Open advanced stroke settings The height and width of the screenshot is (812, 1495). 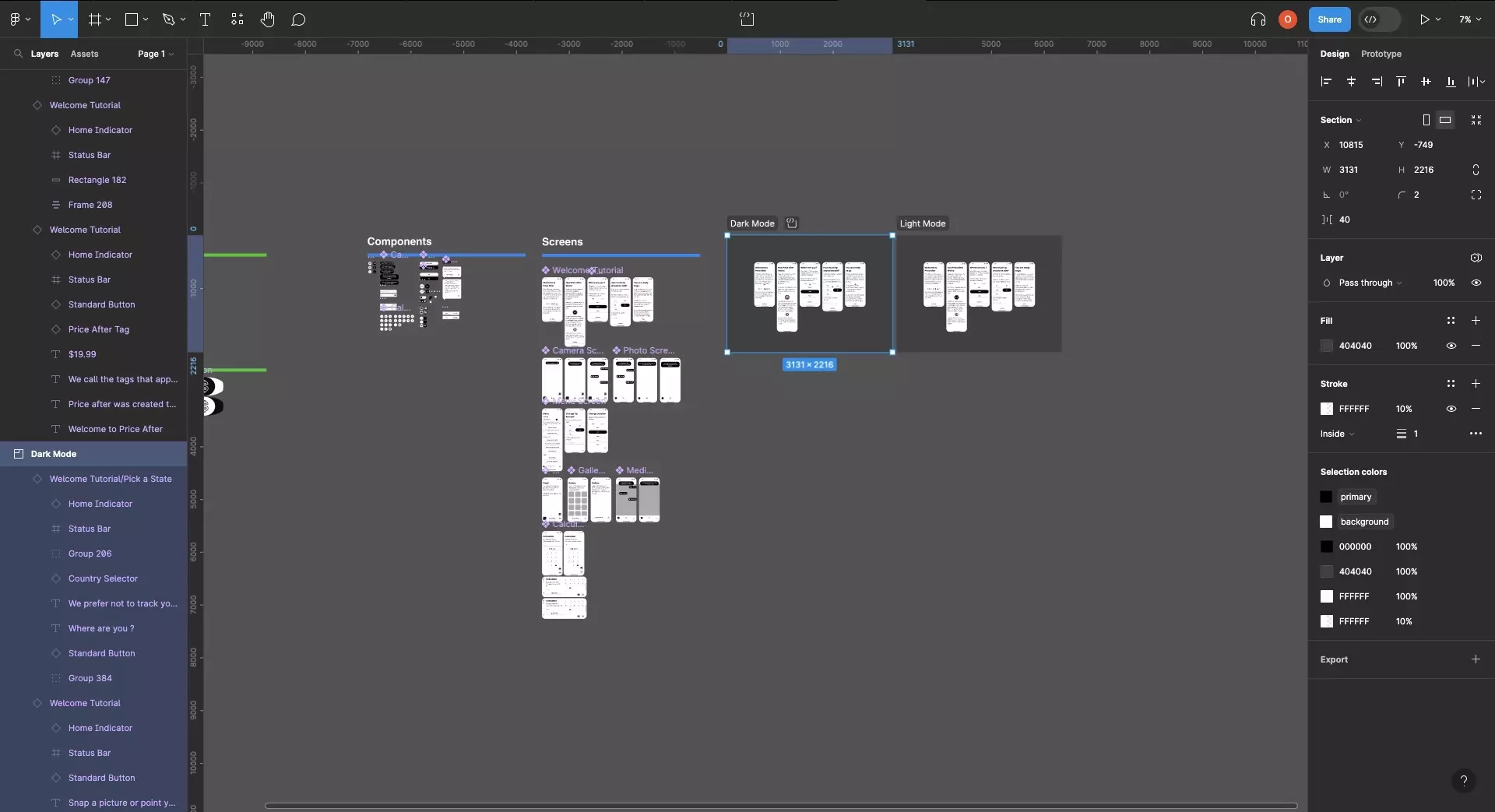[1476, 434]
